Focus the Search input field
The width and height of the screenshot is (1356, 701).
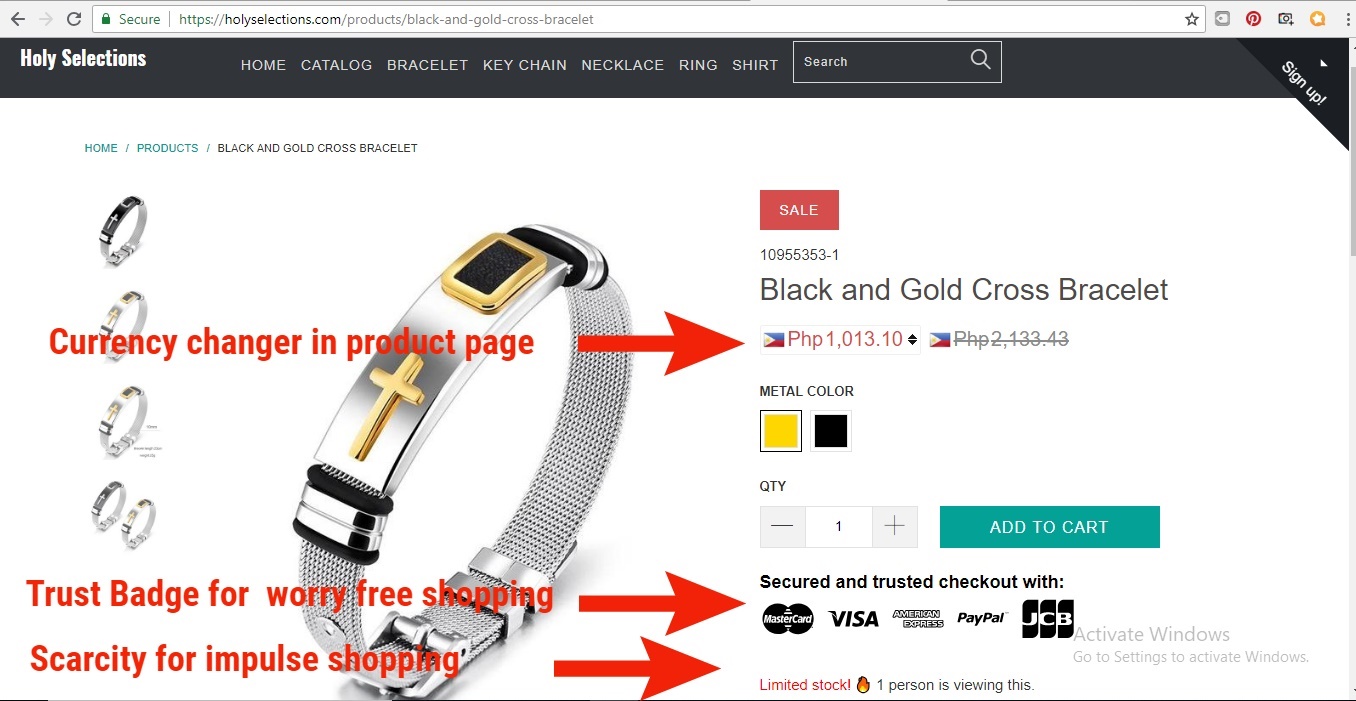pyautogui.click(x=880, y=62)
